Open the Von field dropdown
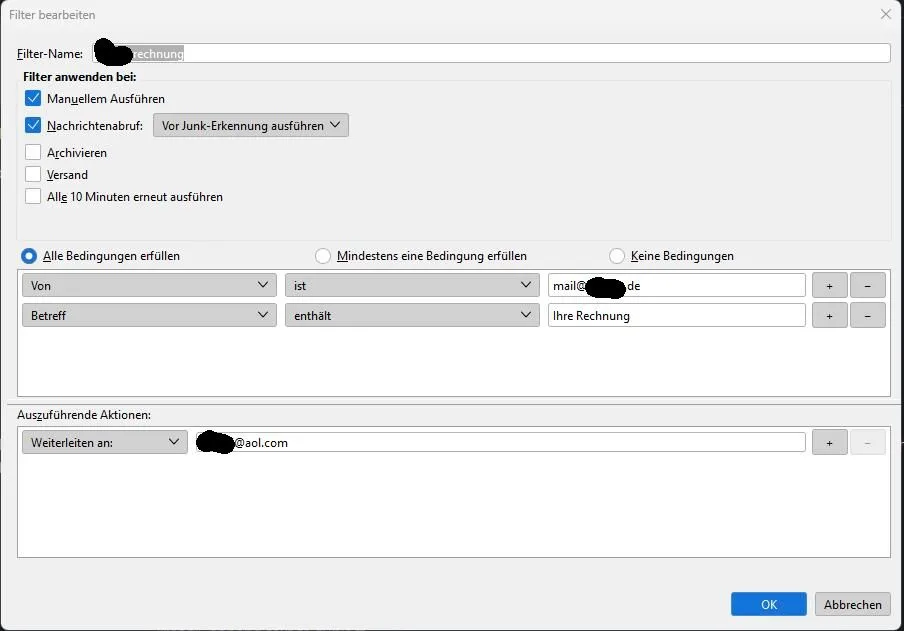This screenshot has height=631, width=904. (x=149, y=286)
